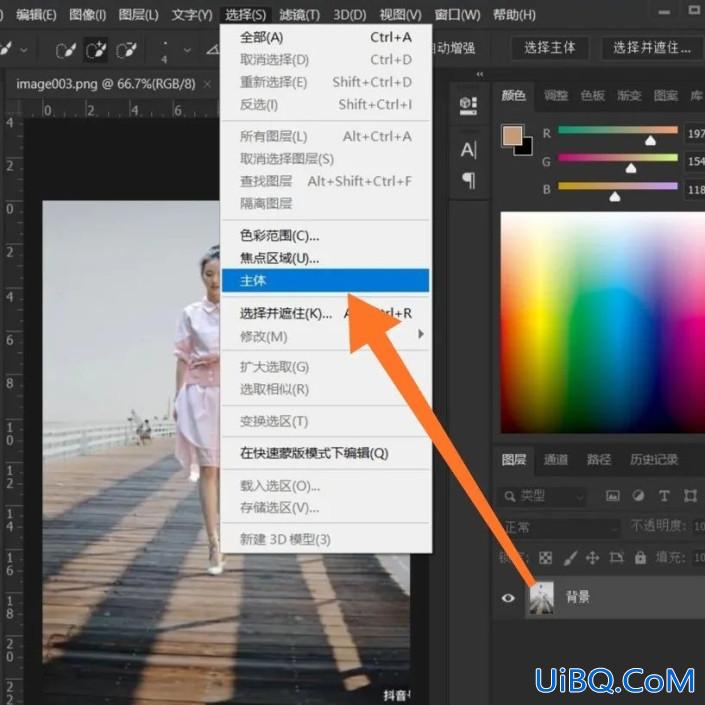
Task: Click the 选择并遮住... options bar button
Action: pyautogui.click(x=652, y=48)
